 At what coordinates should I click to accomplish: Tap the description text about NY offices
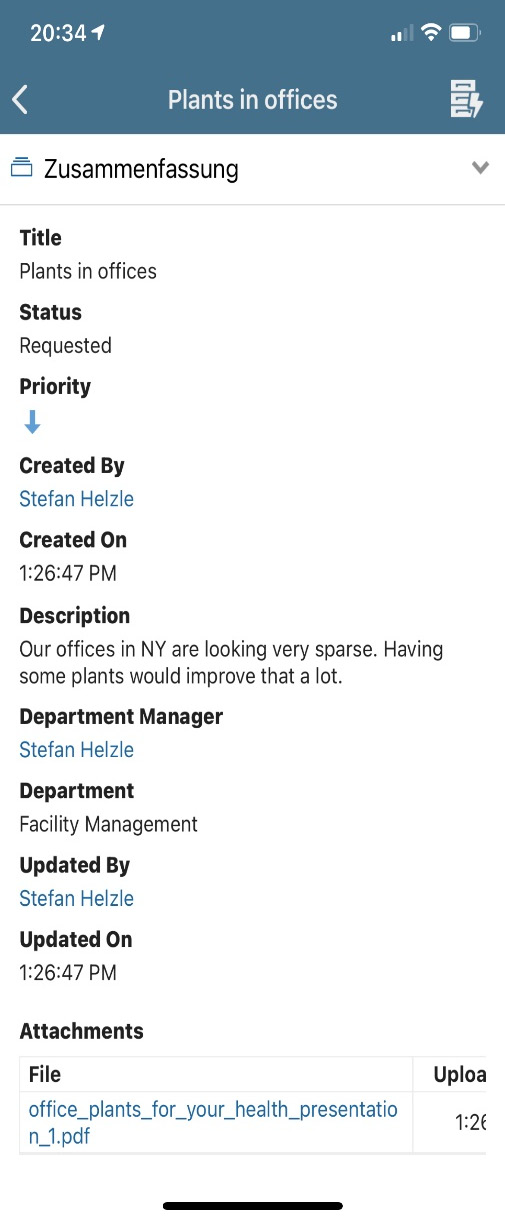pyautogui.click(x=231, y=662)
